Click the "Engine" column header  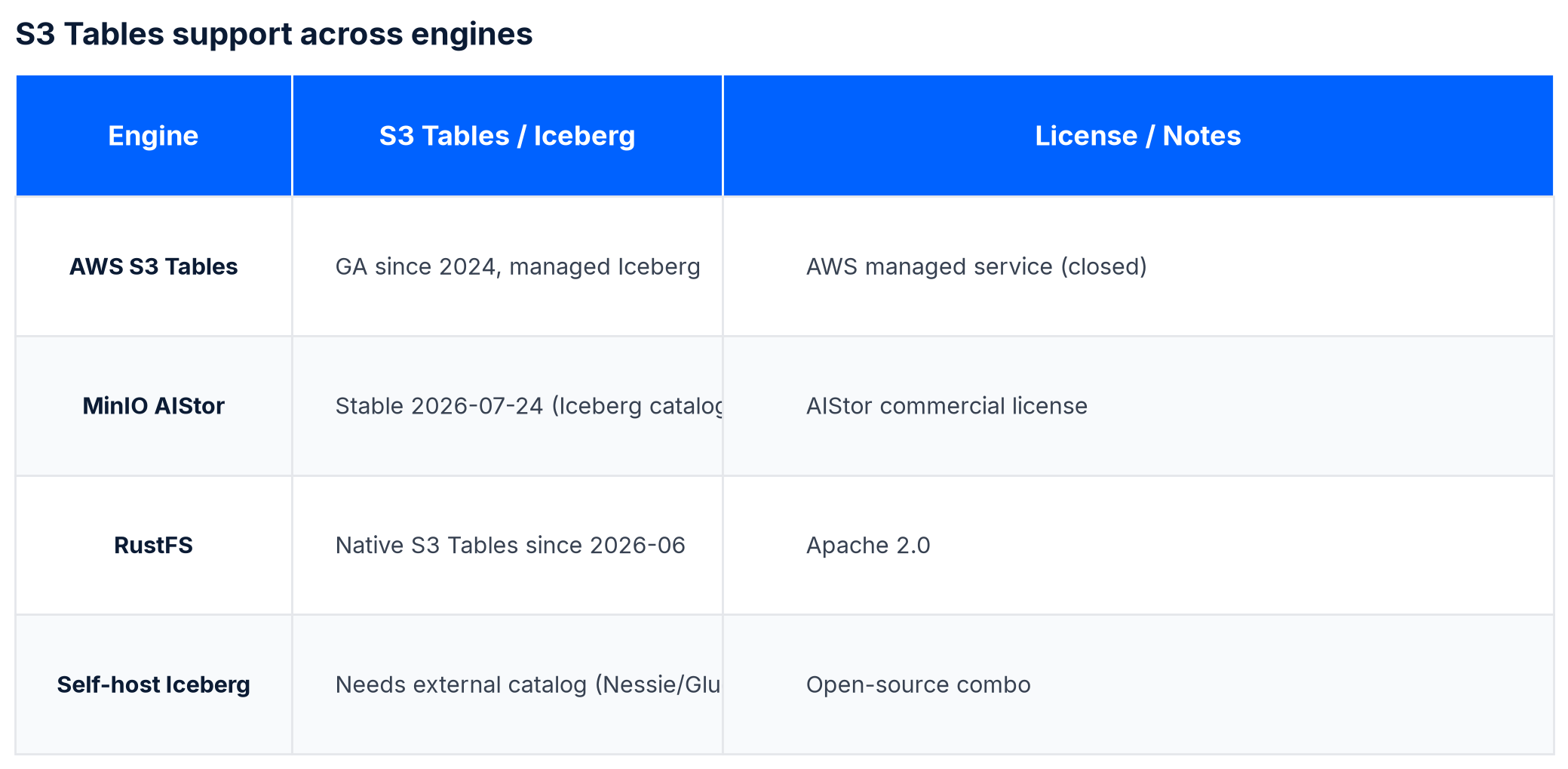click(153, 136)
